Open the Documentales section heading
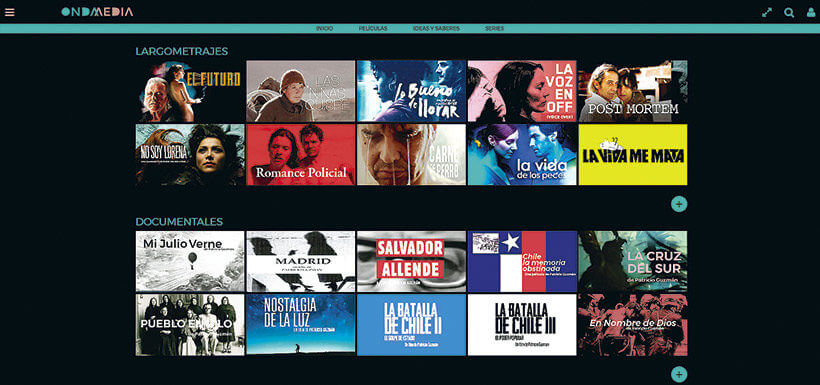Image resolution: width=820 pixels, height=385 pixels. coord(179,222)
